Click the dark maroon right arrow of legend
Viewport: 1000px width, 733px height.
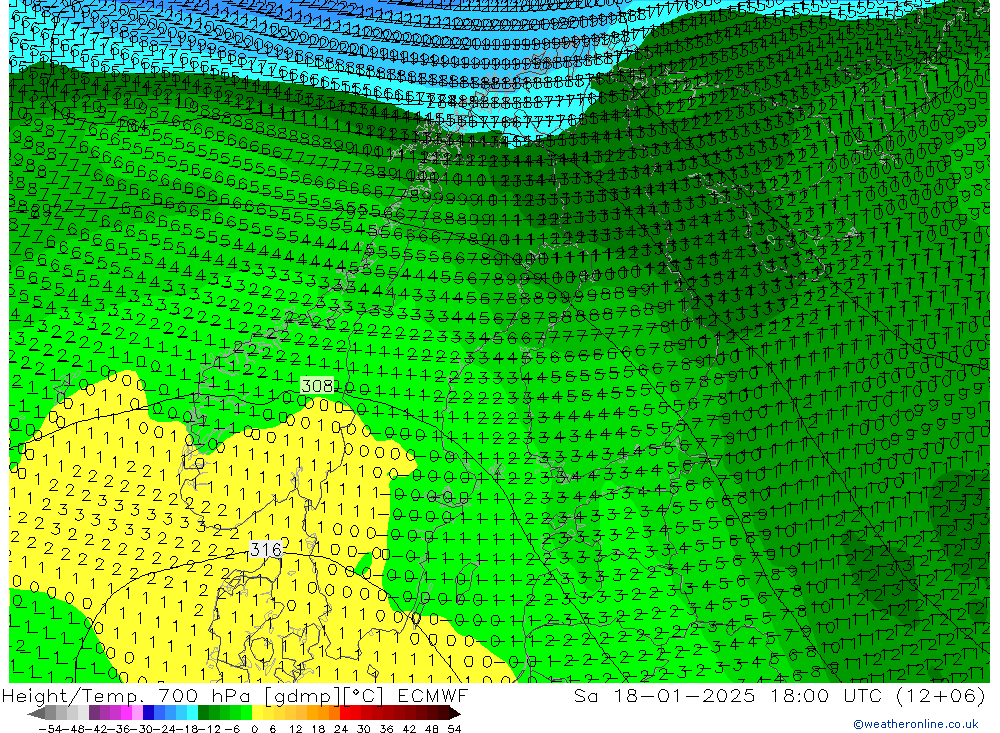[x=454, y=714]
